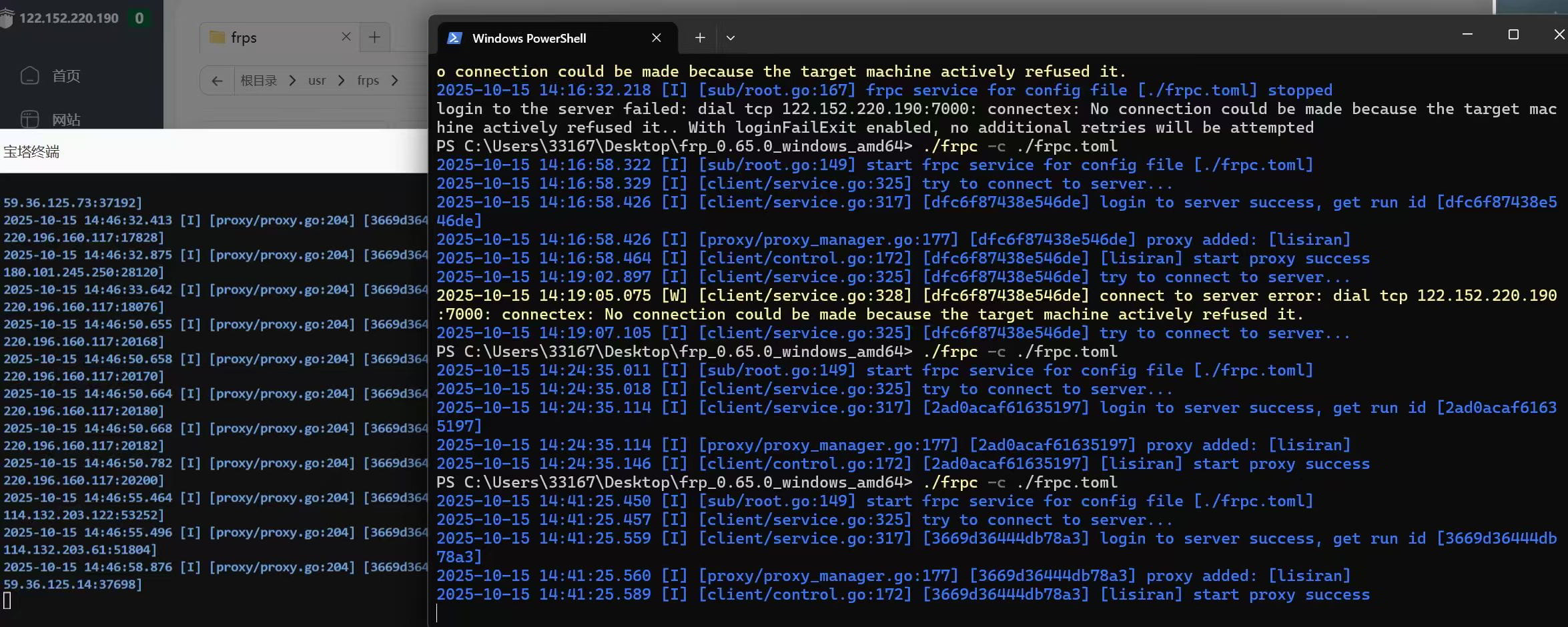The height and width of the screenshot is (627, 1568).
Task: Expand the chevron after usr breadcrumb
Action: (x=342, y=81)
